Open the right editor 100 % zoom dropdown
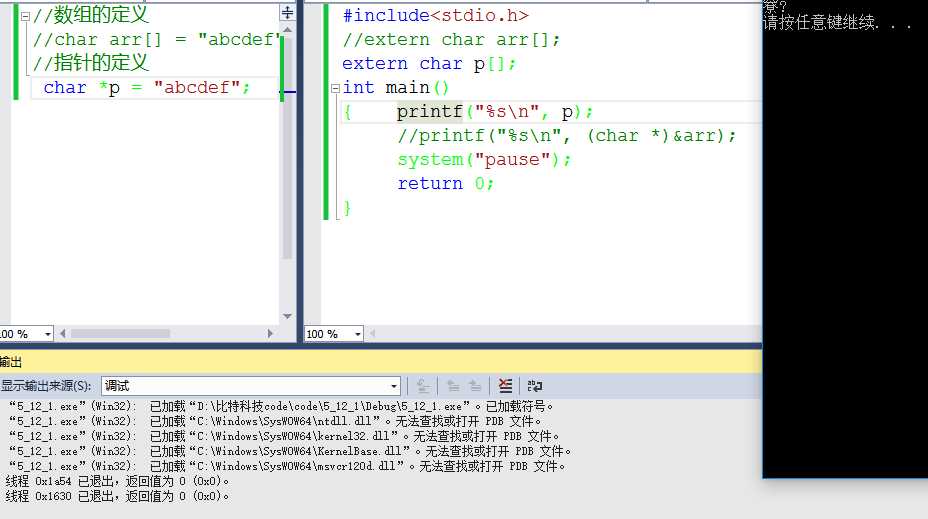The image size is (928, 519). [x=357, y=334]
